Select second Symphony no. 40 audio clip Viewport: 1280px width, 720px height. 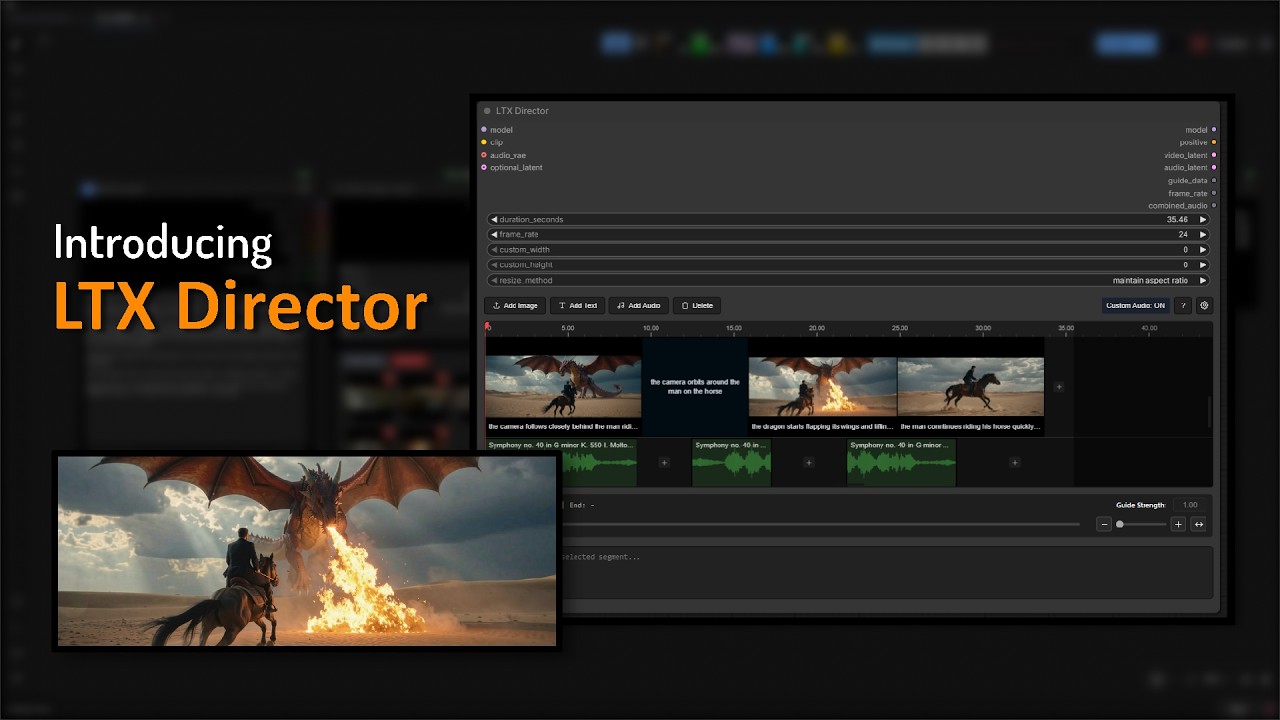(731, 463)
